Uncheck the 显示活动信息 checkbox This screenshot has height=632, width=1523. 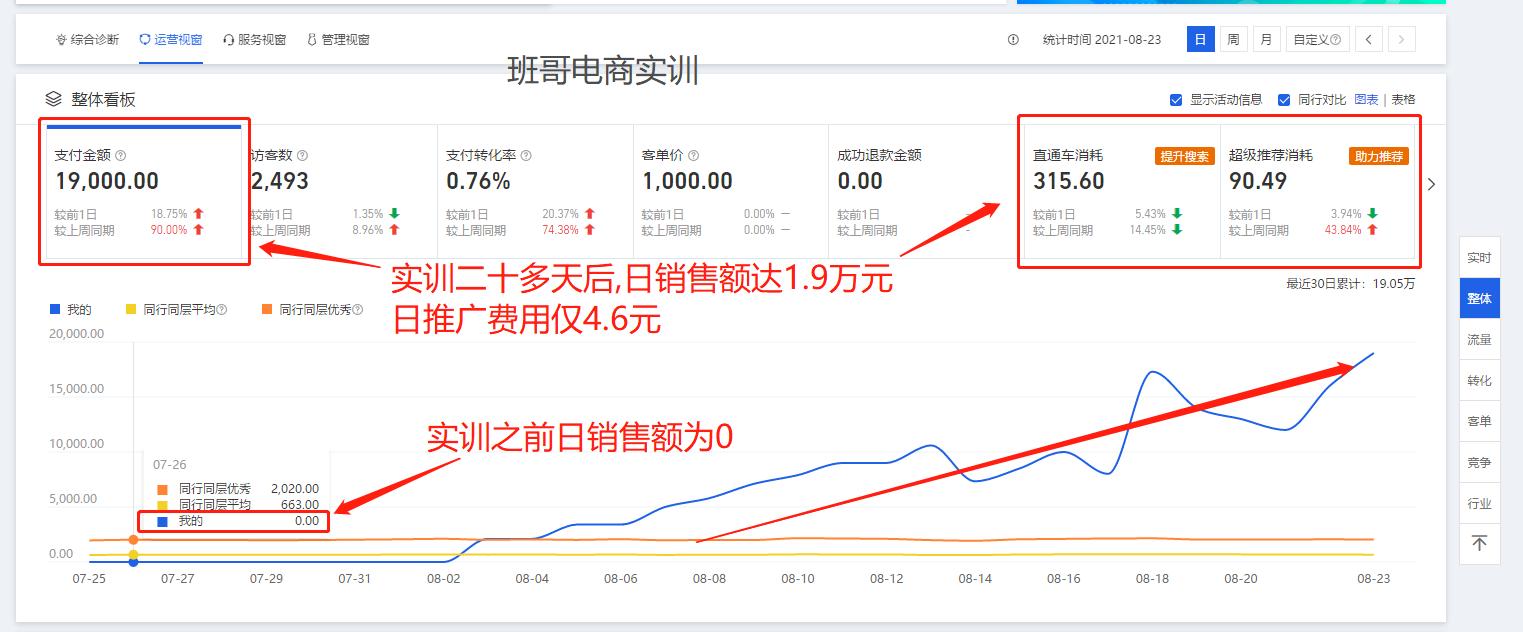pyautogui.click(x=1176, y=99)
